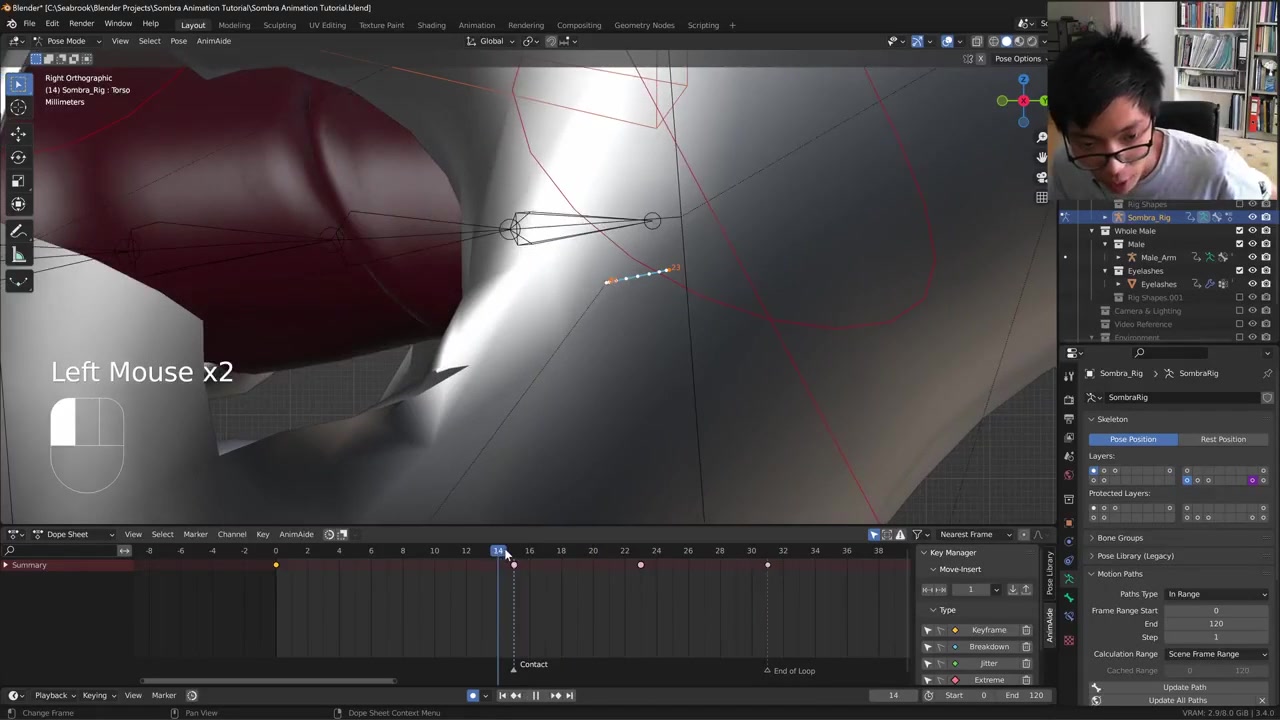Select the Move tool in the viewport toolbar
The height and width of the screenshot is (720, 1280).
click(18, 133)
